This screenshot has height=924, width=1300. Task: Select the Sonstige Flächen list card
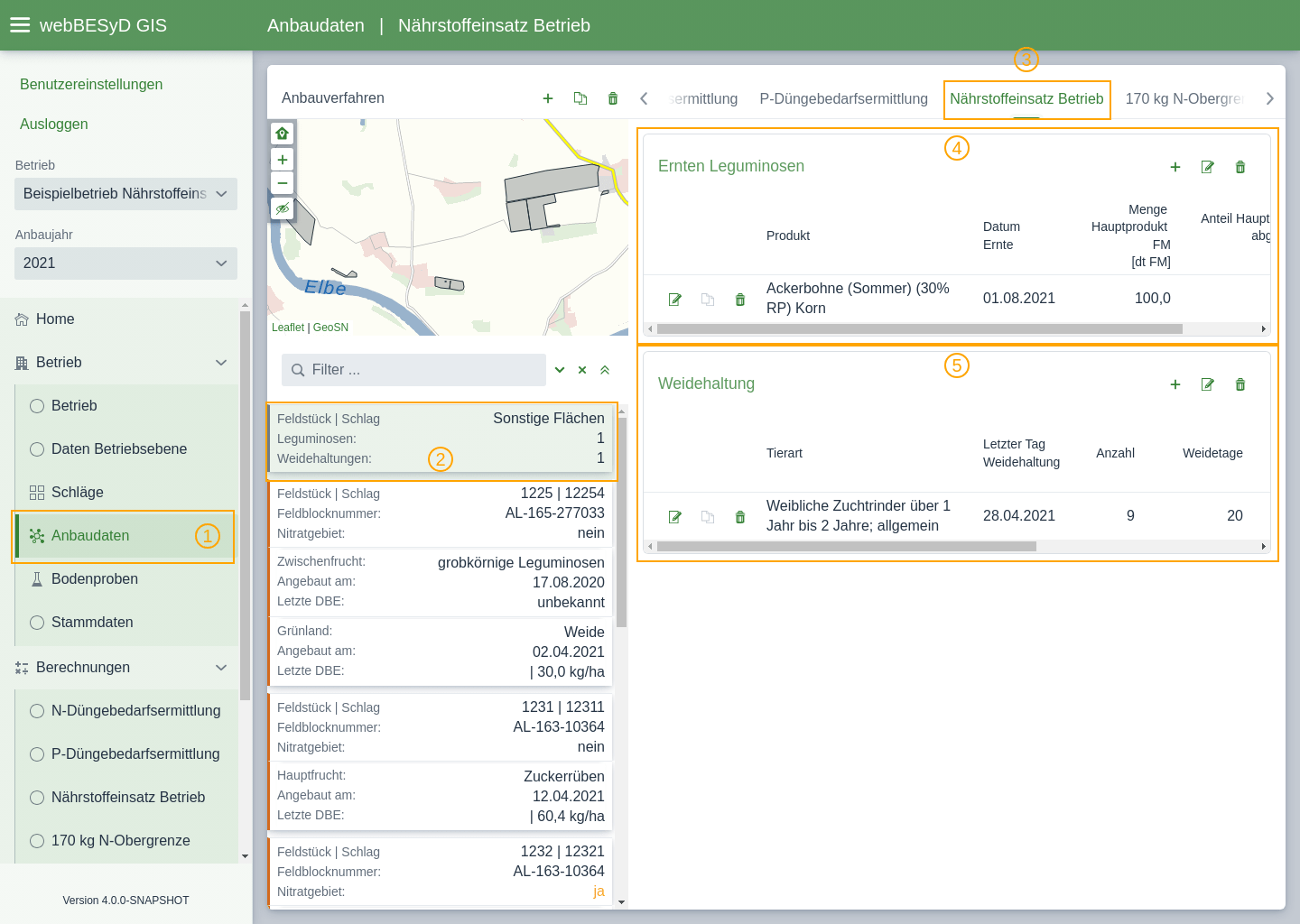(x=441, y=439)
